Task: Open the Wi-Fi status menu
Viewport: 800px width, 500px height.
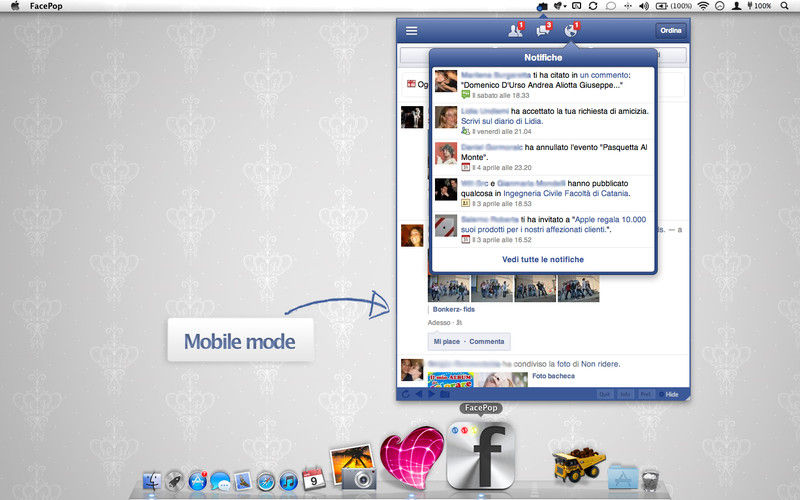Action: [x=704, y=6]
